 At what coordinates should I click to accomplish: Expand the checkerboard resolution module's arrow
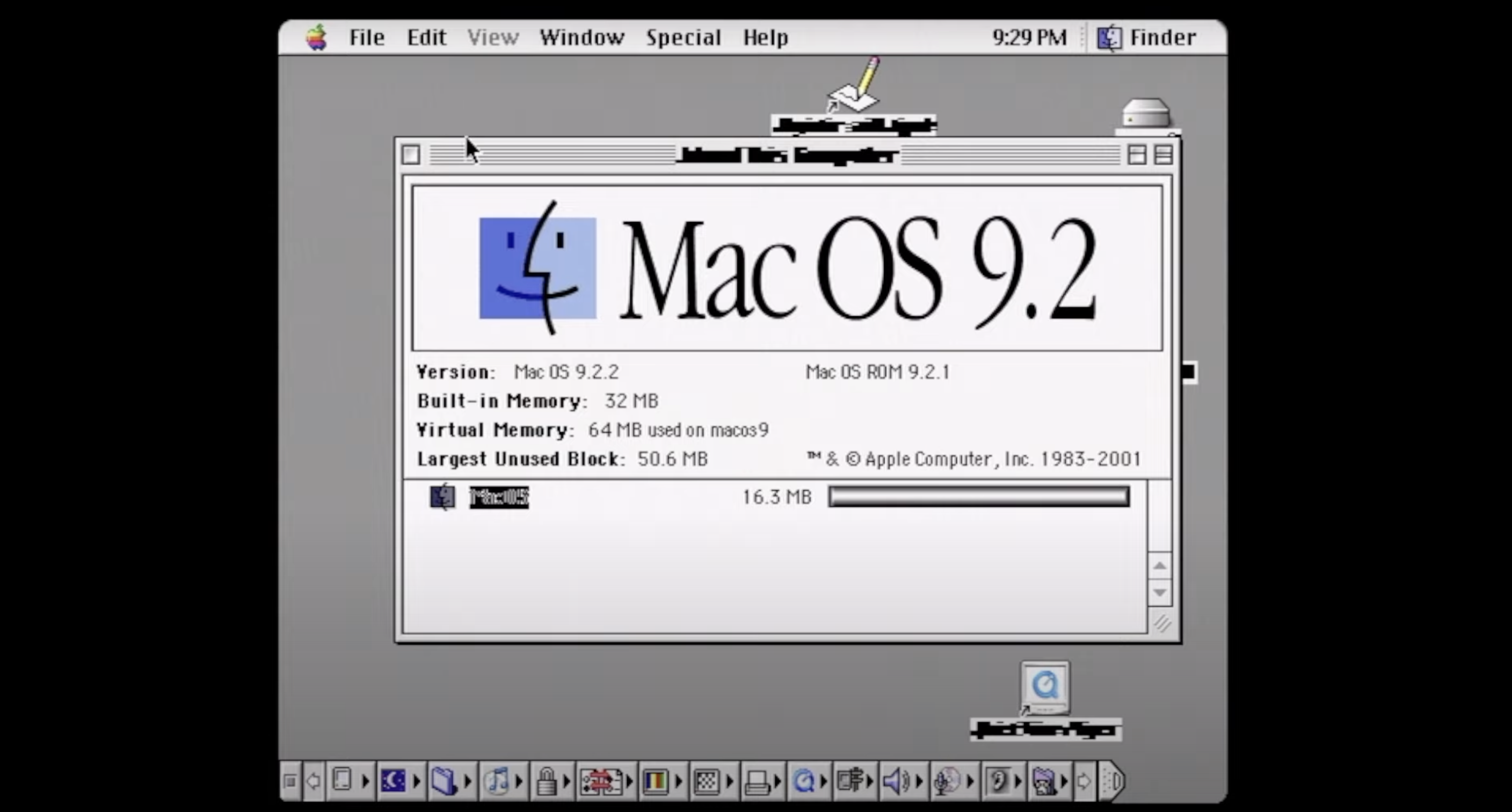click(730, 781)
